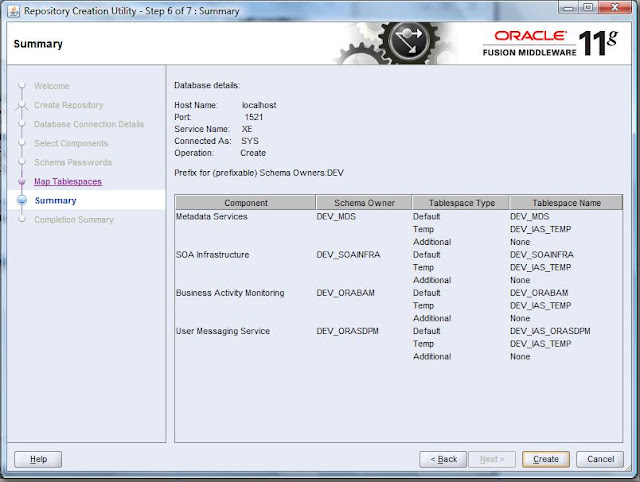Click the port value 1521
The width and height of the screenshot is (640, 482).
(x=254, y=117)
